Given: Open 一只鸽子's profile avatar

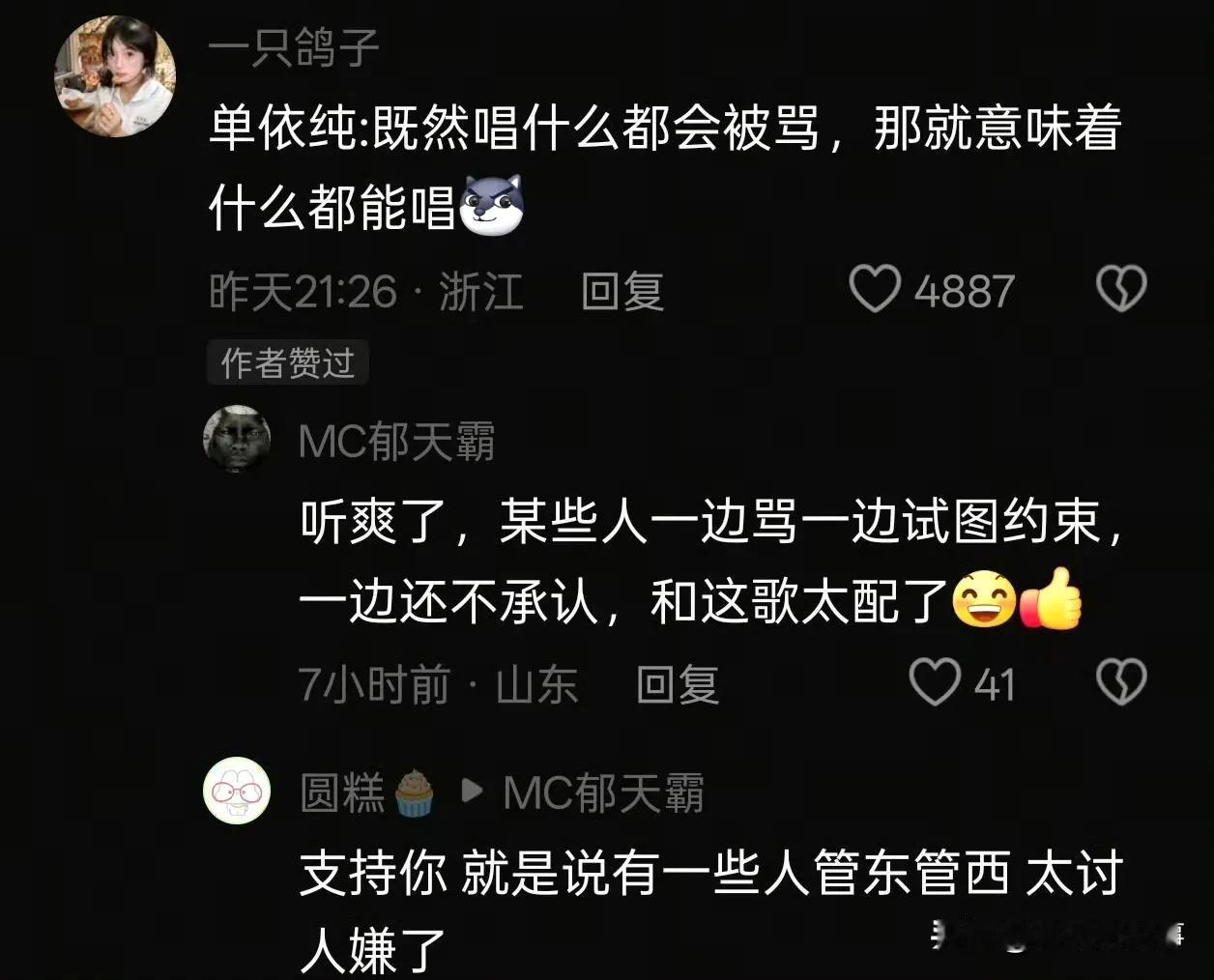Looking at the screenshot, I should click(x=114, y=75).
